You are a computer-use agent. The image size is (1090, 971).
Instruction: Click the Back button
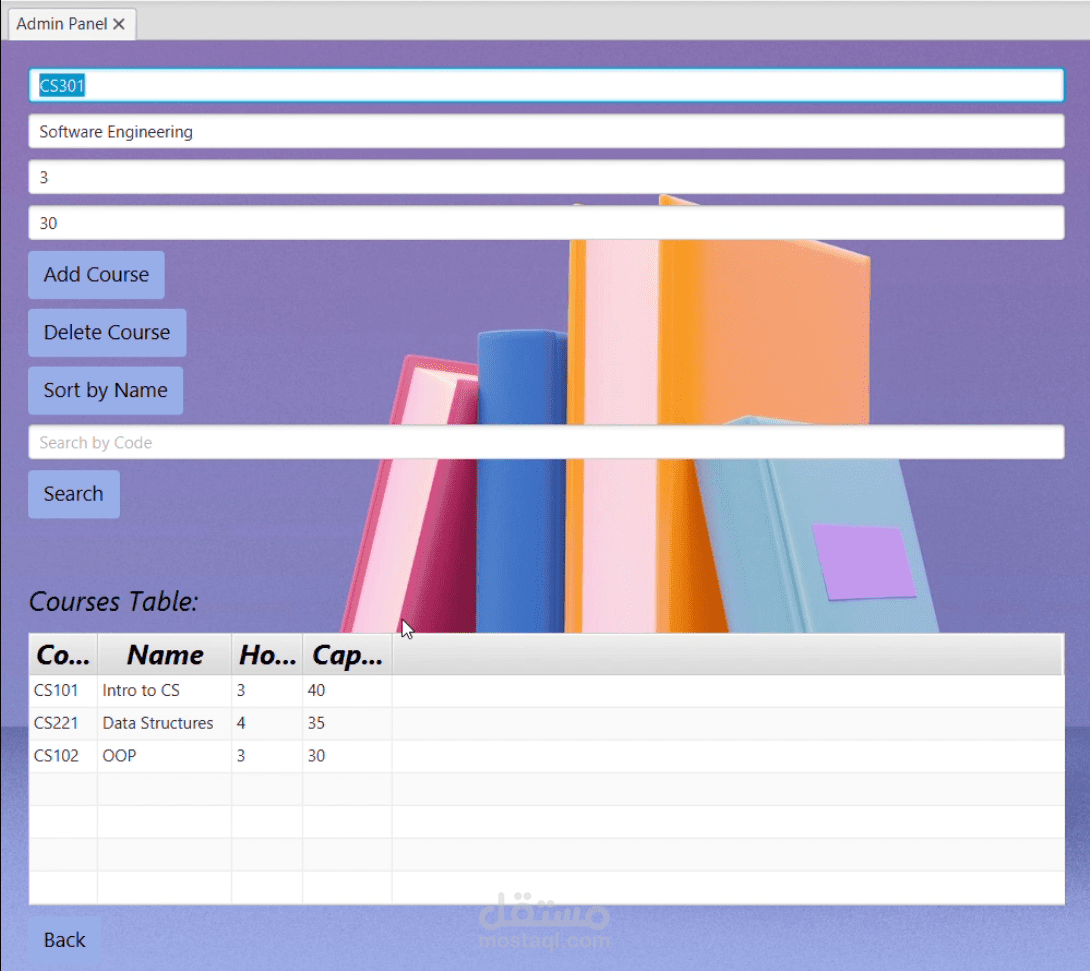click(64, 939)
